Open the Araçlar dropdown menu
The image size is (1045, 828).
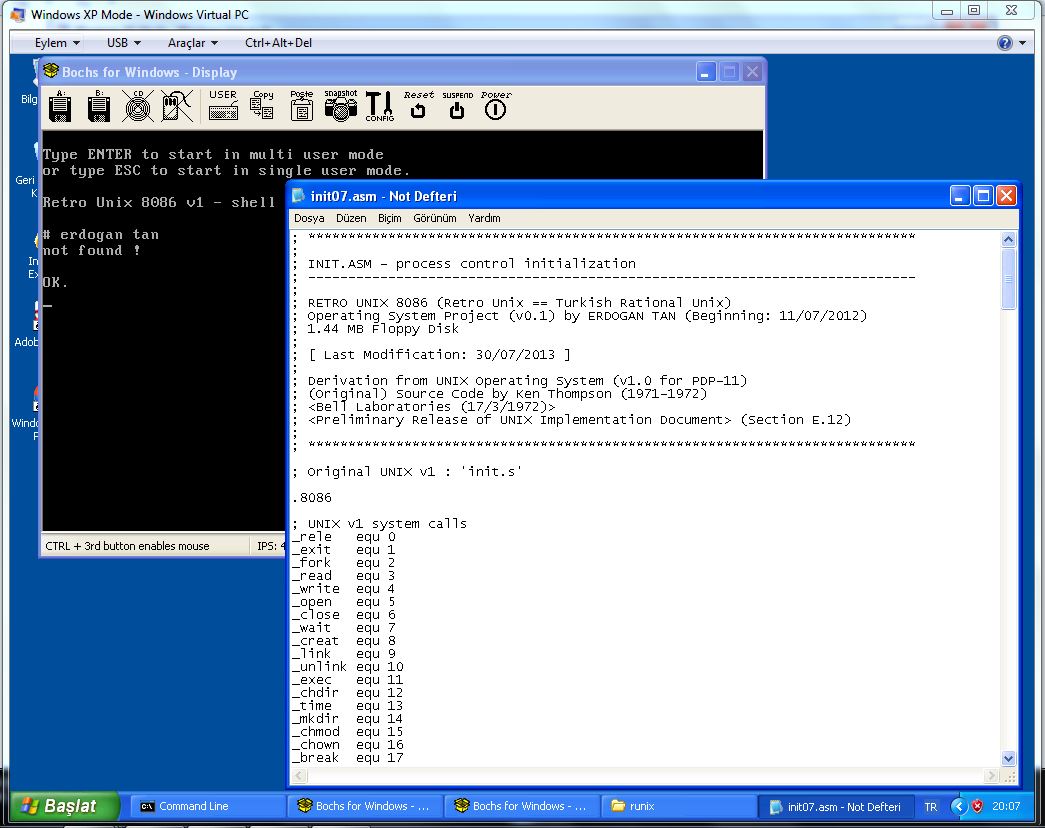point(193,43)
